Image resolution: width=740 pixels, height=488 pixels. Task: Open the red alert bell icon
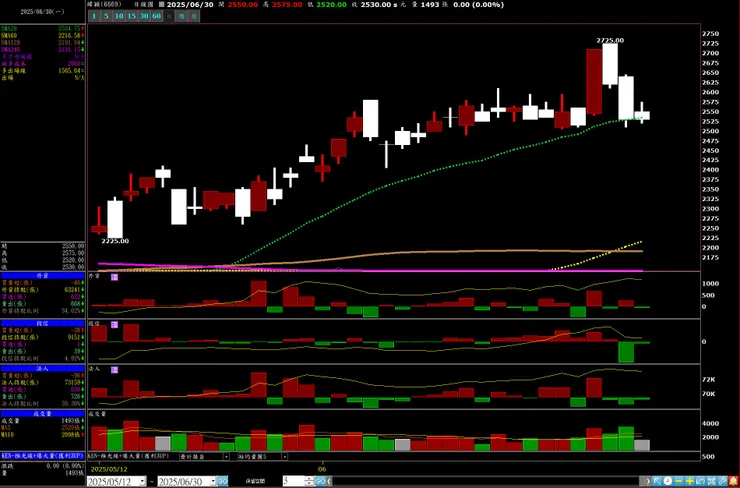click(x=734, y=481)
